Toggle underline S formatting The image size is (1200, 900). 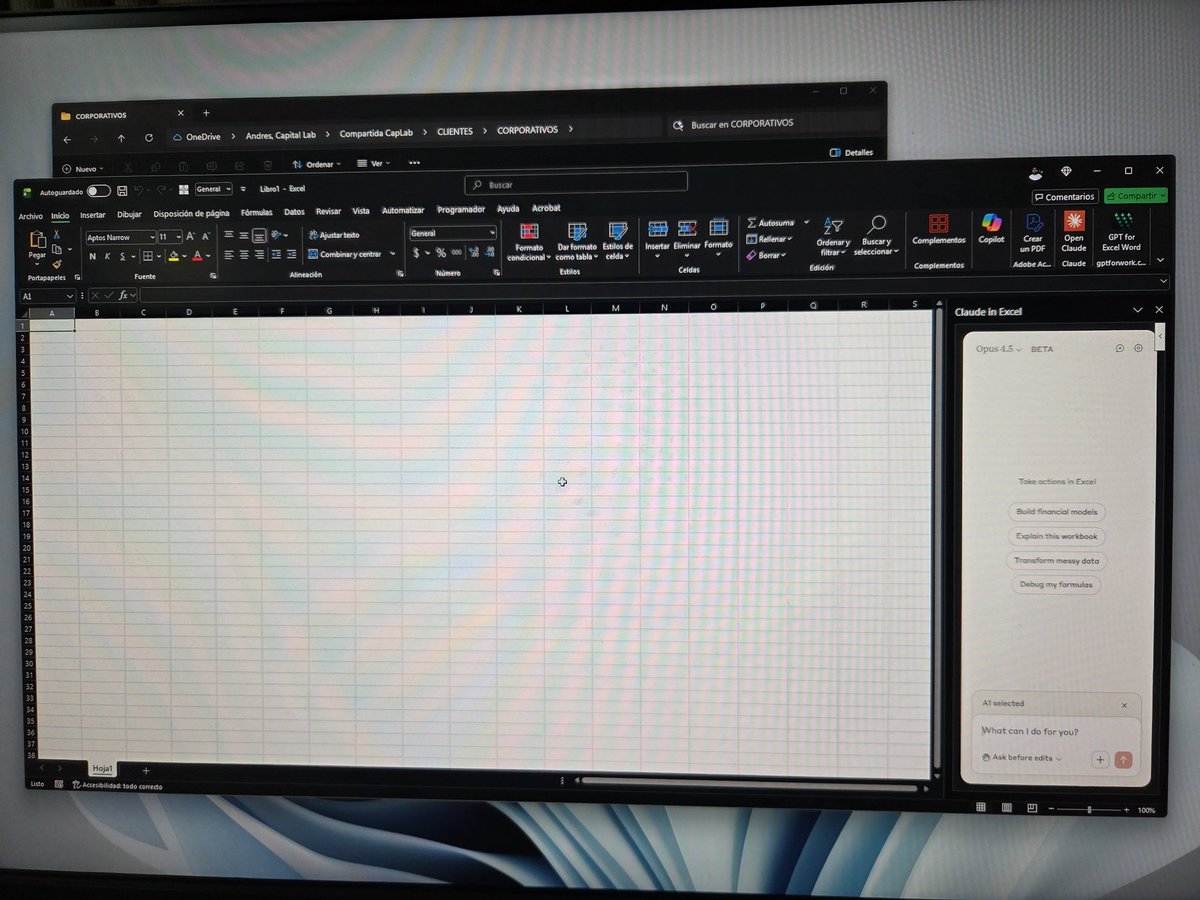[122, 256]
